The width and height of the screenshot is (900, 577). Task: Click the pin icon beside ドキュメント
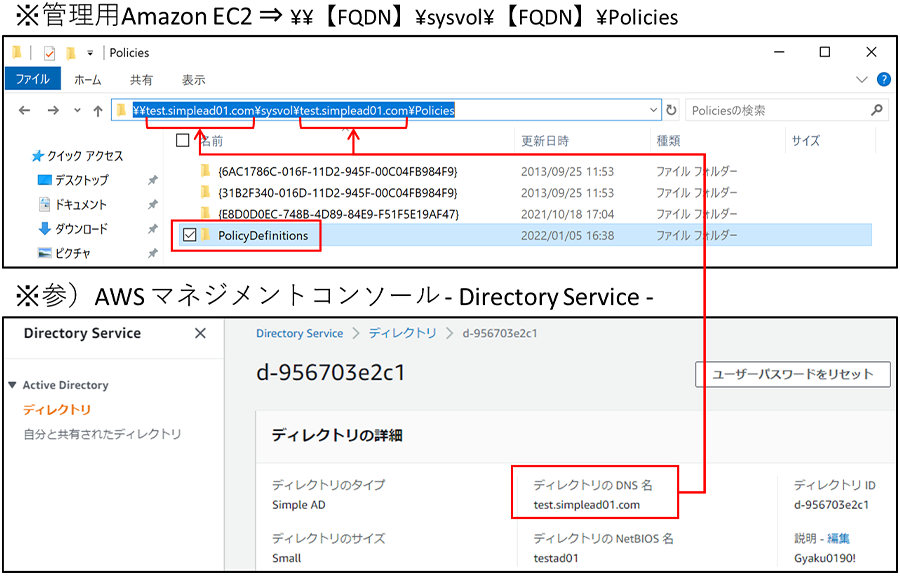[152, 204]
